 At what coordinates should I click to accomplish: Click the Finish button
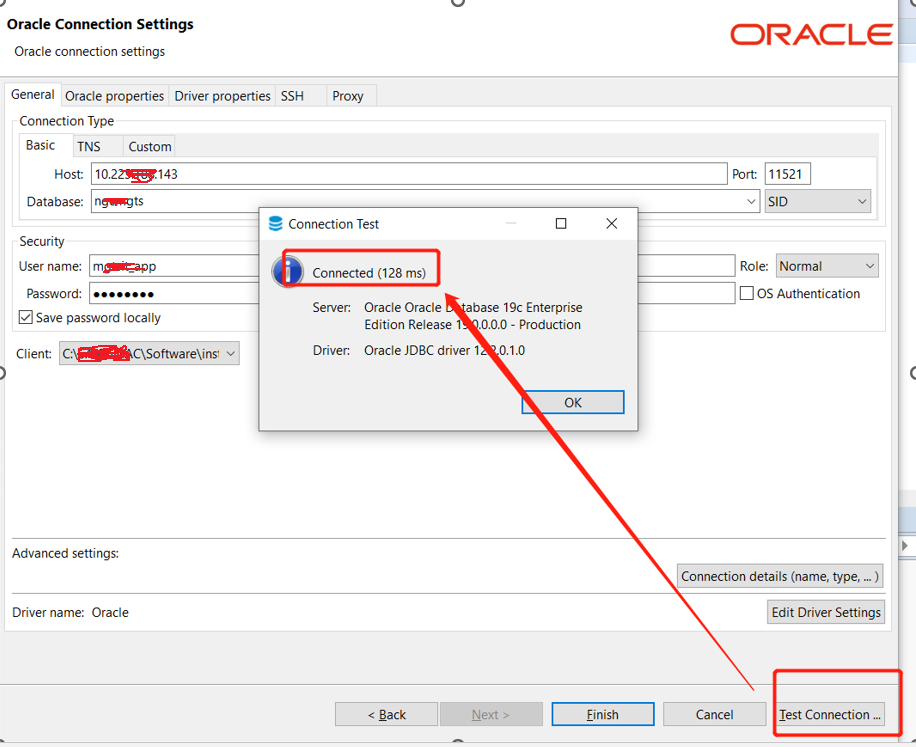pyautogui.click(x=603, y=714)
